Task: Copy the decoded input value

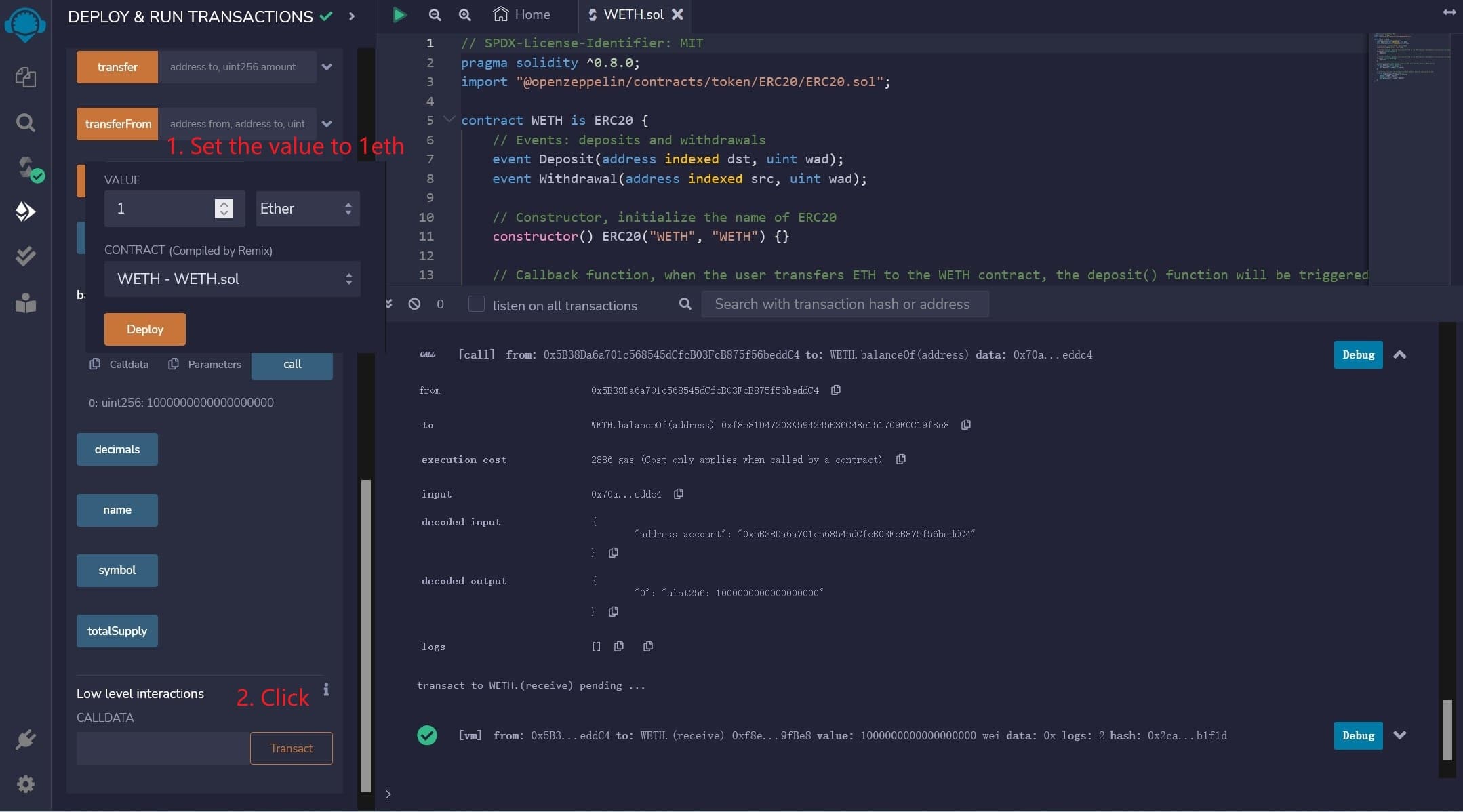Action: pos(614,553)
